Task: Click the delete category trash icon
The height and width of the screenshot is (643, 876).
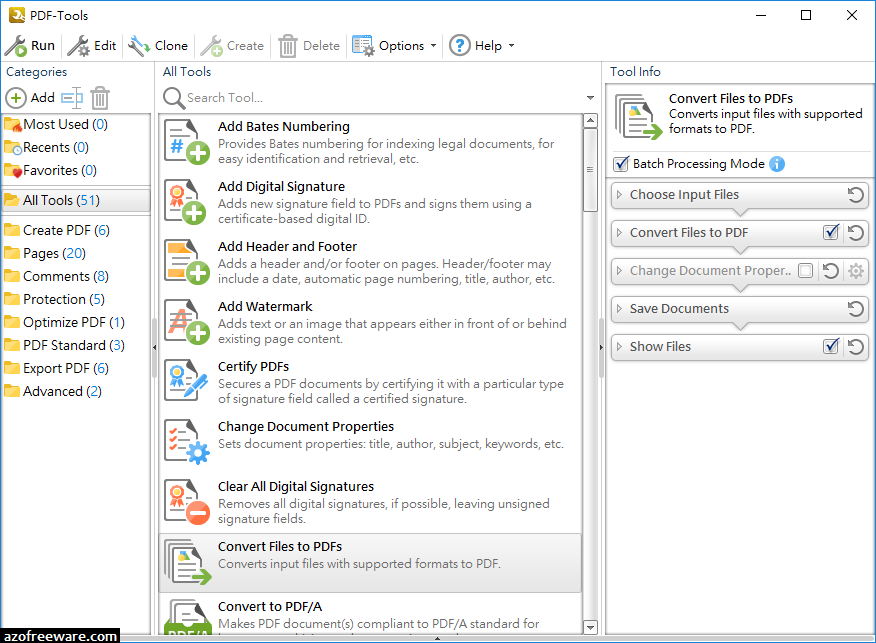Action: (x=100, y=98)
